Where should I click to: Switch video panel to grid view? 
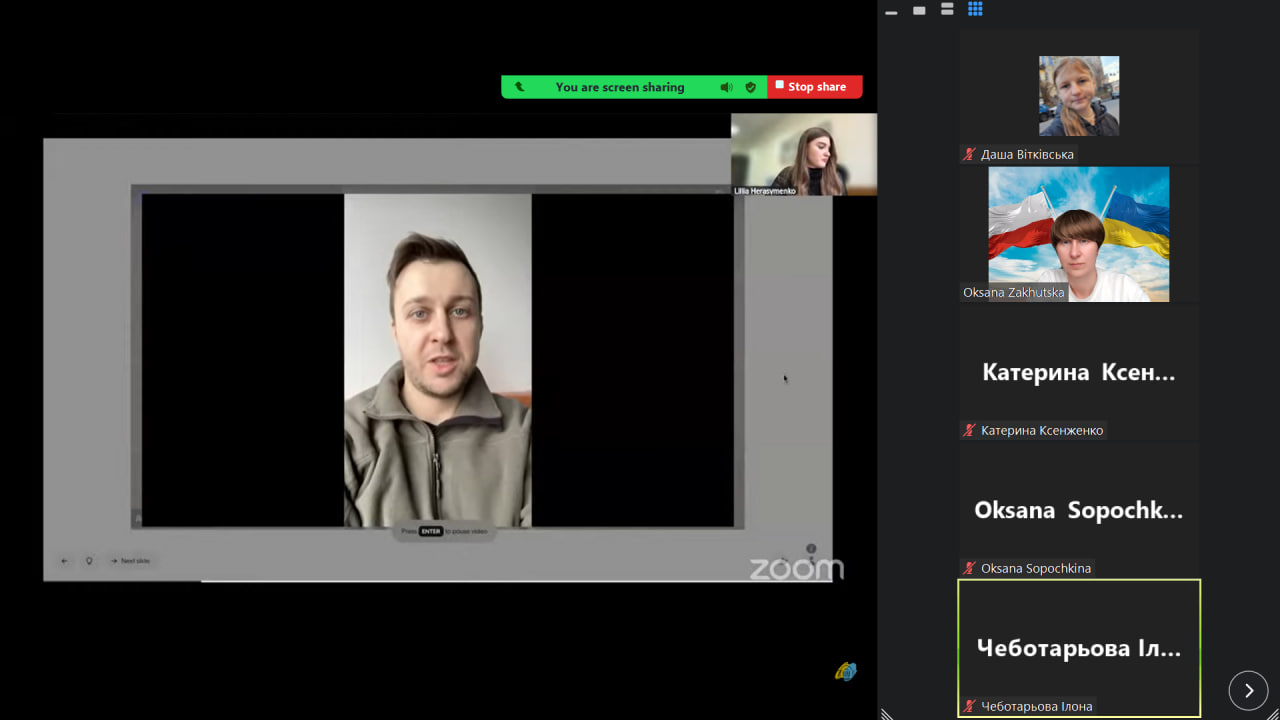pyautogui.click(x=975, y=10)
